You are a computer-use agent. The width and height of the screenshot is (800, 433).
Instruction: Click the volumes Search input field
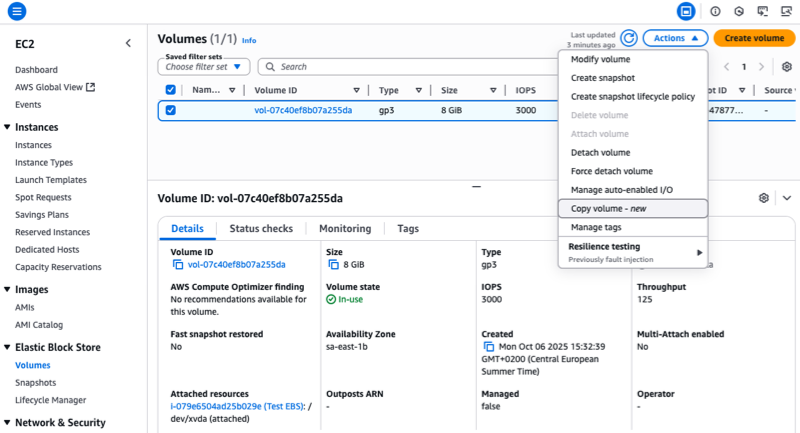400,67
